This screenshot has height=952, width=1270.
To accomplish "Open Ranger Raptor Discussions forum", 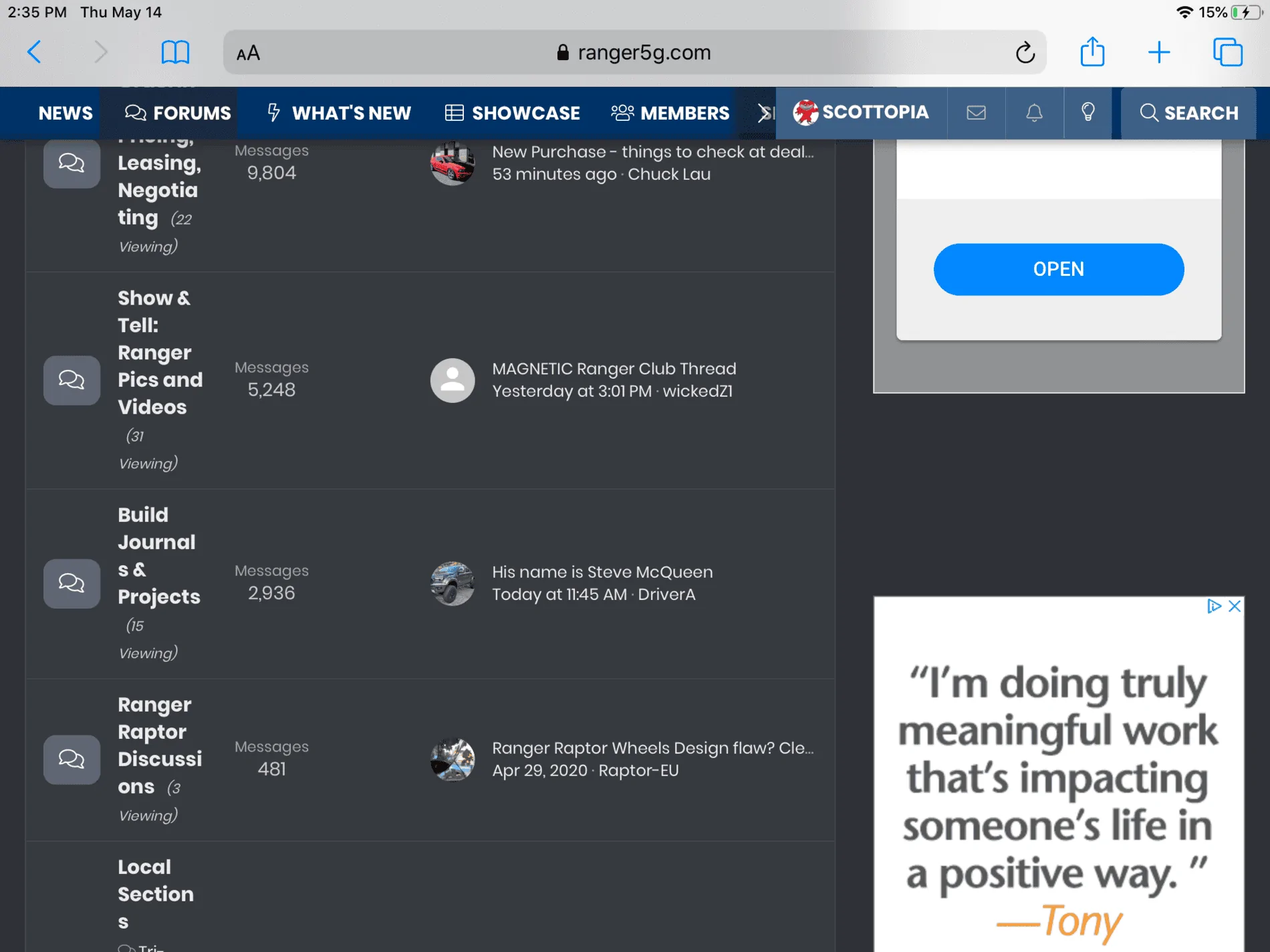I will coord(159,746).
